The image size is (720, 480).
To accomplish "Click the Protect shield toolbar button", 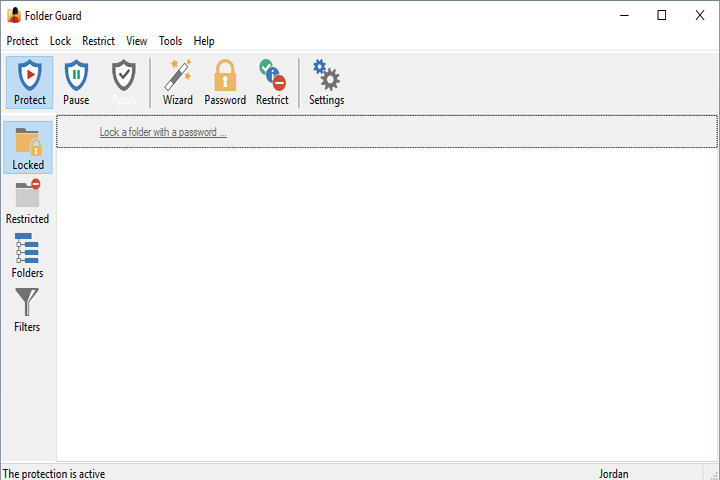I will click(30, 83).
